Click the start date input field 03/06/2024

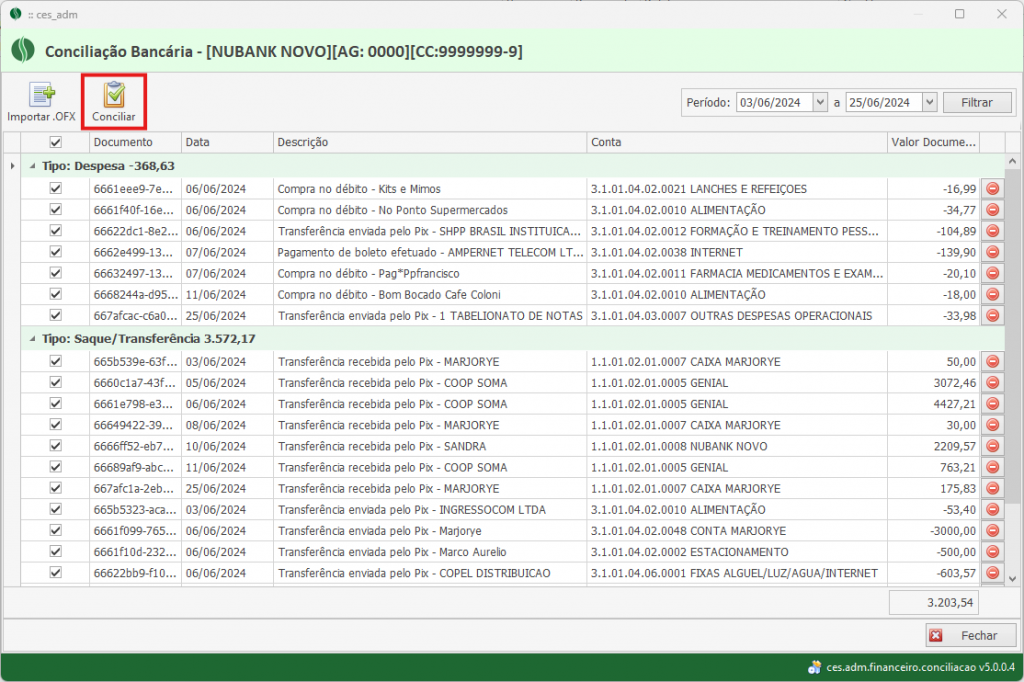[x=775, y=103]
